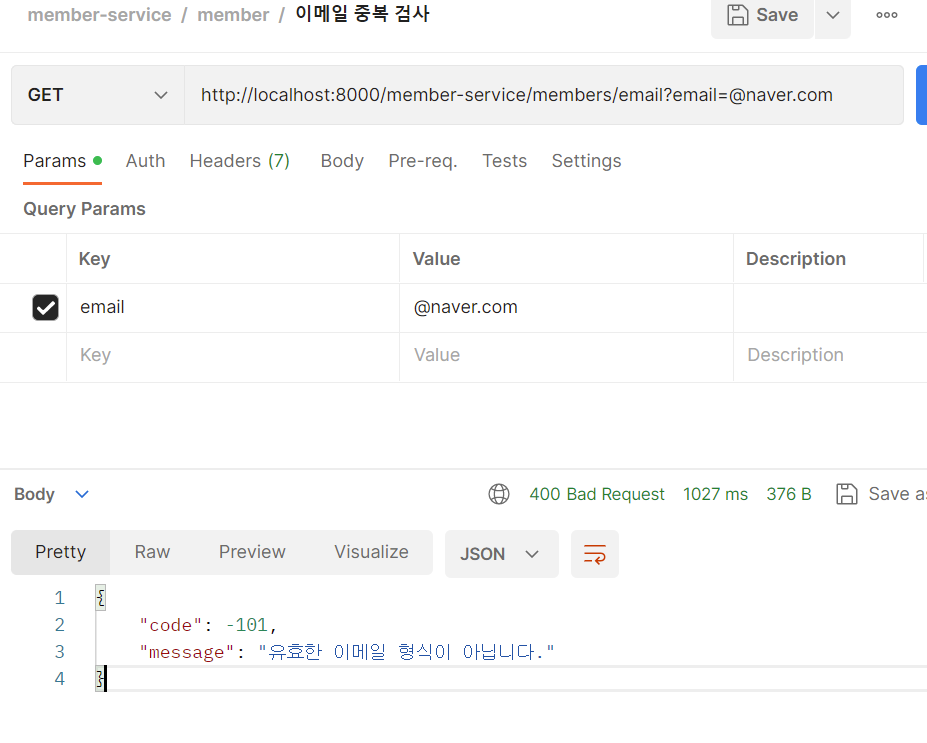Switch to the Headers (7) tab
This screenshot has height=743, width=927.
click(239, 160)
